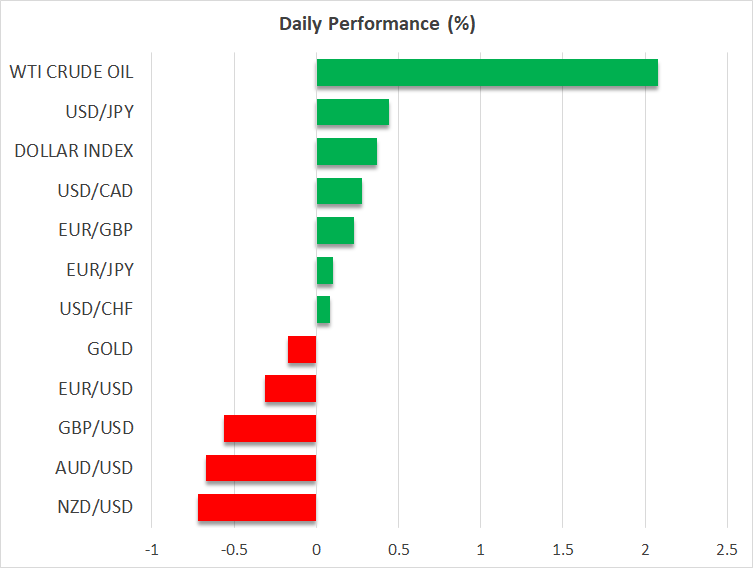The height and width of the screenshot is (568, 753).
Task: Click the Daily Performance (%) chart title
Action: click(x=376, y=24)
